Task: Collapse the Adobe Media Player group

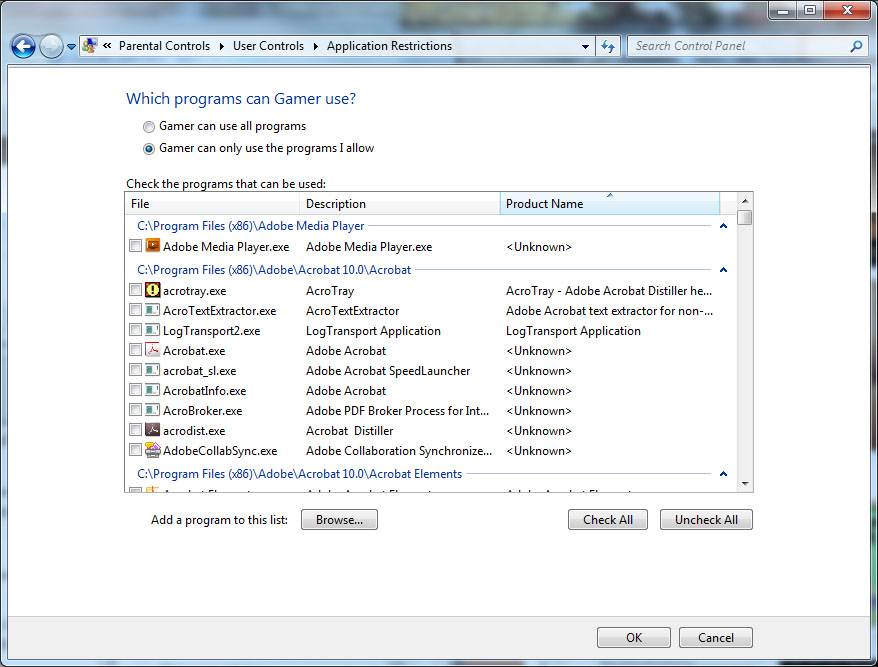Action: pyautogui.click(x=723, y=226)
